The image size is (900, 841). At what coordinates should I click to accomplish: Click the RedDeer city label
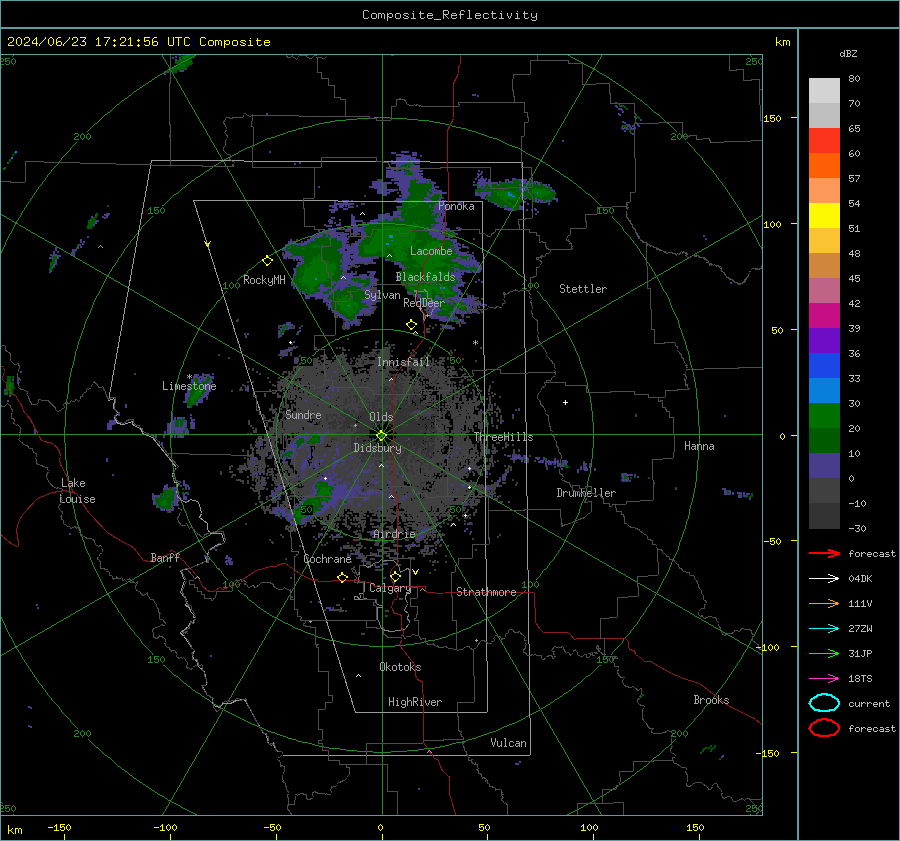click(x=424, y=303)
